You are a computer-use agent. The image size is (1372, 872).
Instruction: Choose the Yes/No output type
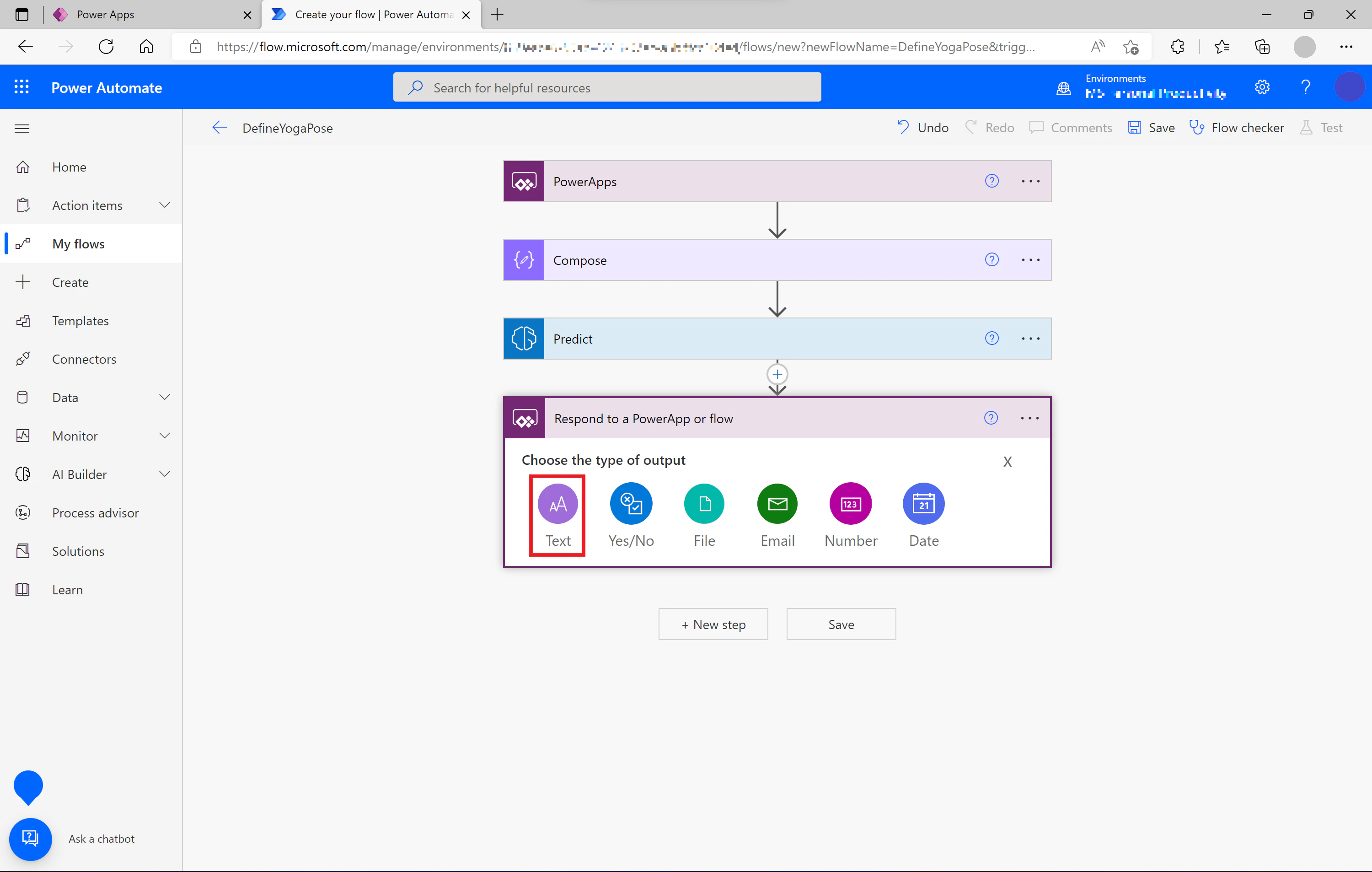631,515
